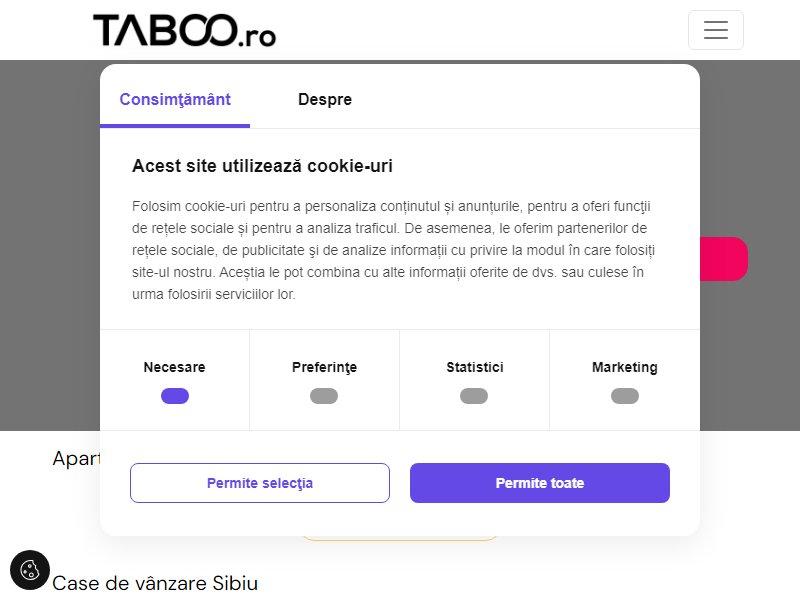Toggle the Necesare cookies switch

click(x=175, y=396)
